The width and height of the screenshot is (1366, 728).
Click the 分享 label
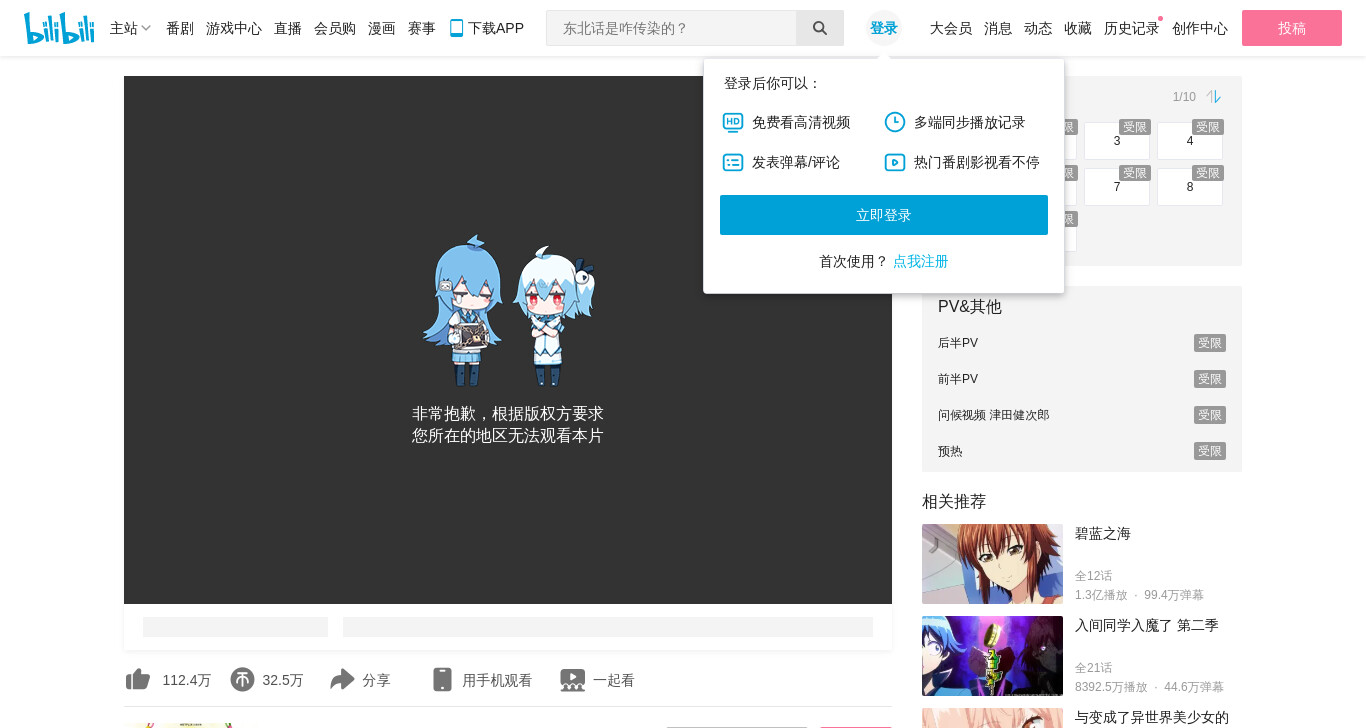click(376, 680)
